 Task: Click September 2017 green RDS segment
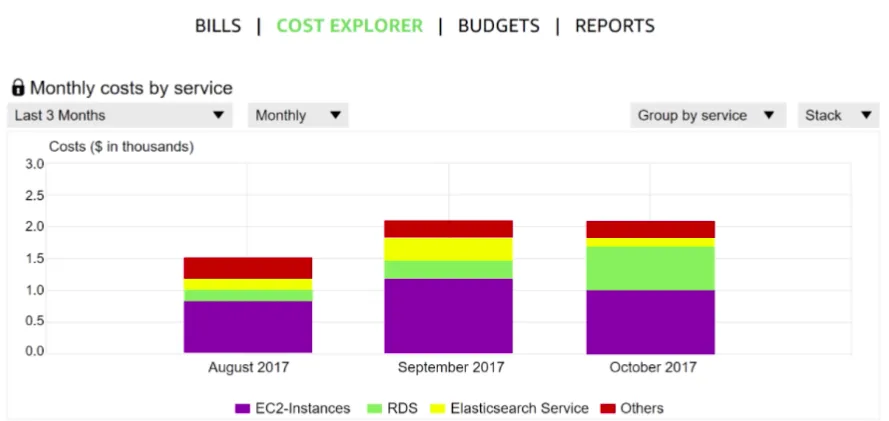448,270
